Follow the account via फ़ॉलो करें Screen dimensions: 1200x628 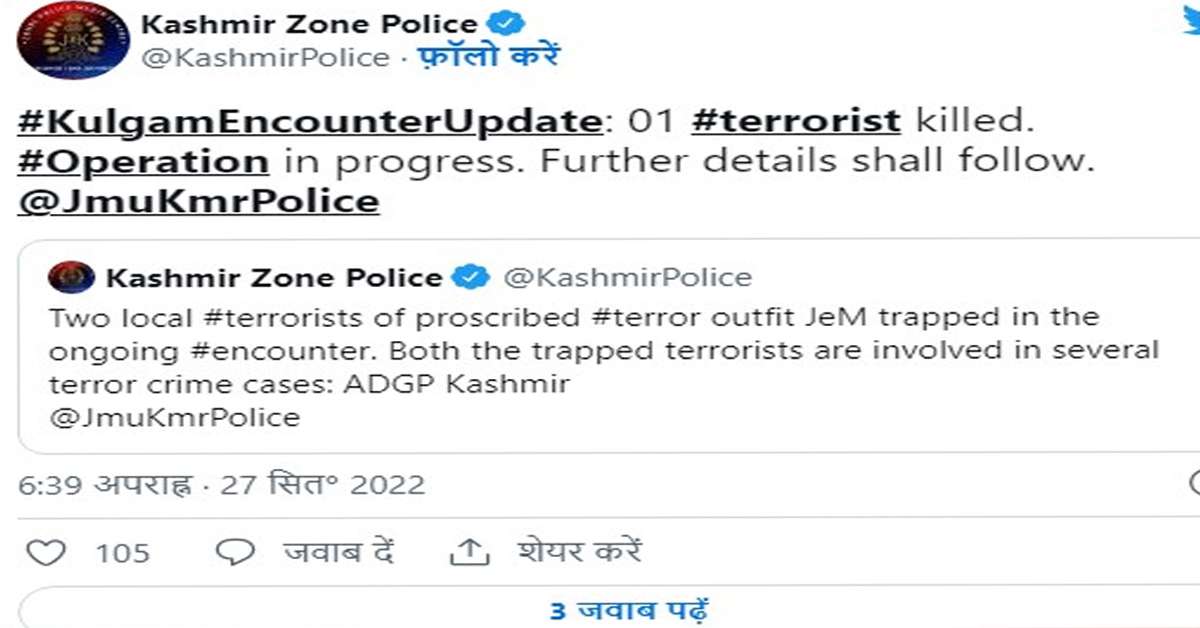click(486, 56)
